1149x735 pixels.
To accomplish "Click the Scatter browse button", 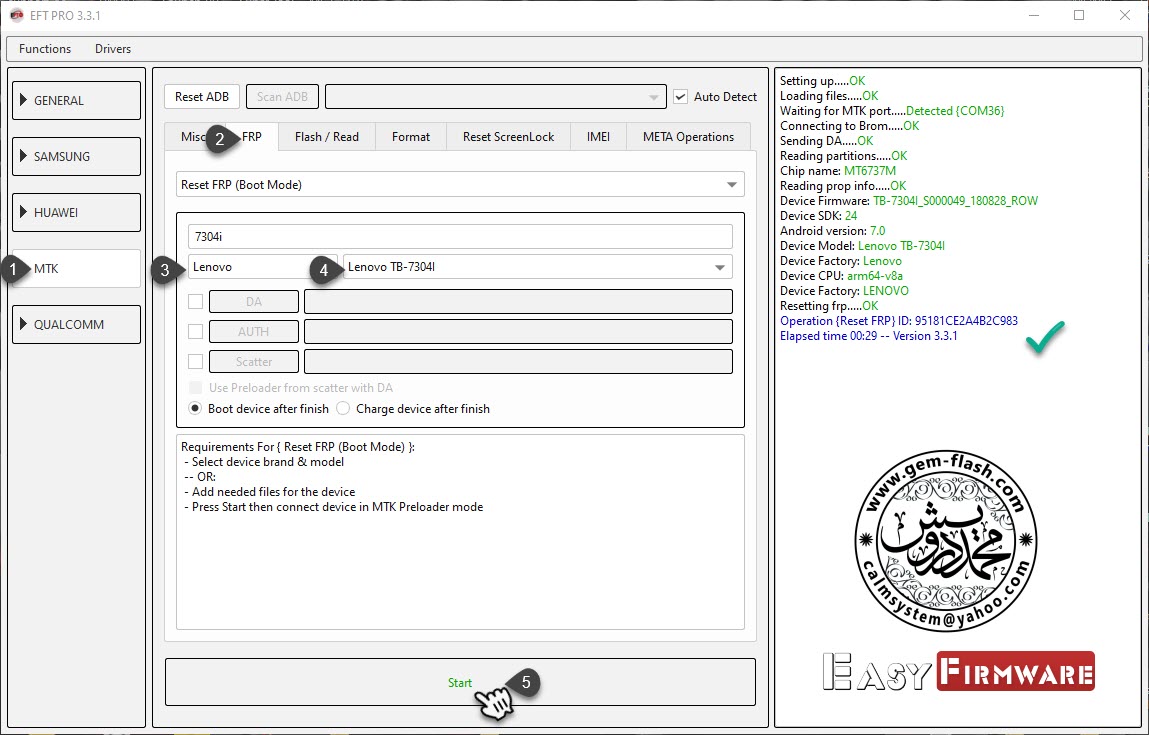I will point(254,361).
